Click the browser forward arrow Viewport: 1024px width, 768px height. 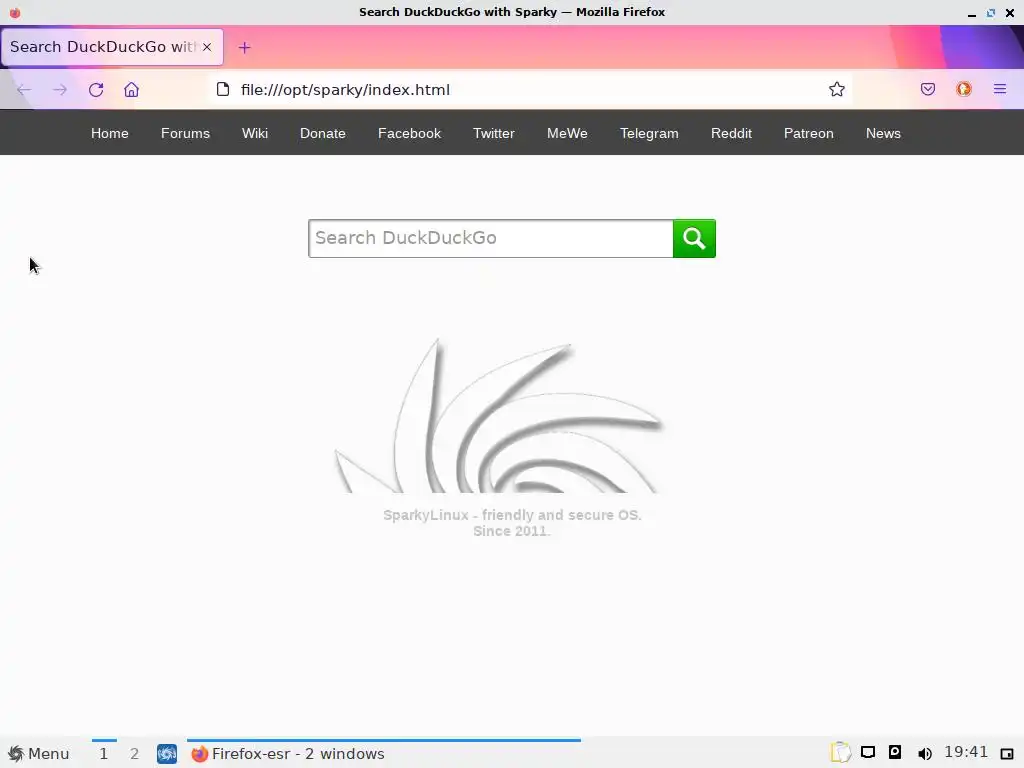60,89
